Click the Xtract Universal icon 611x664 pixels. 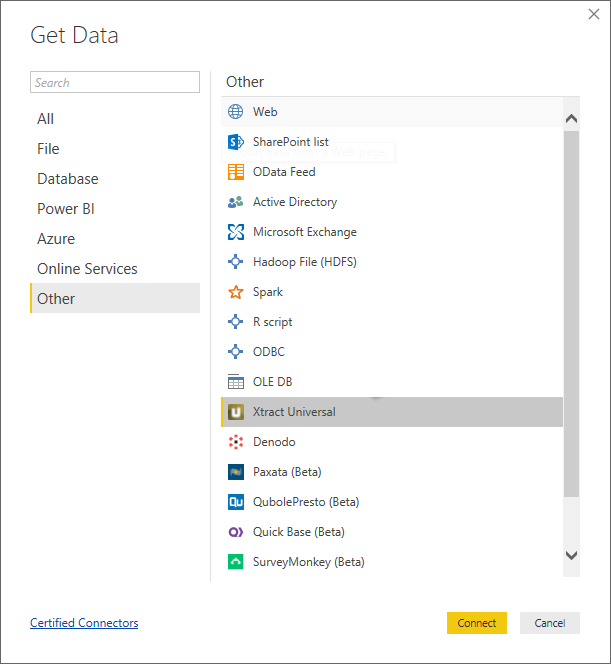click(x=235, y=412)
